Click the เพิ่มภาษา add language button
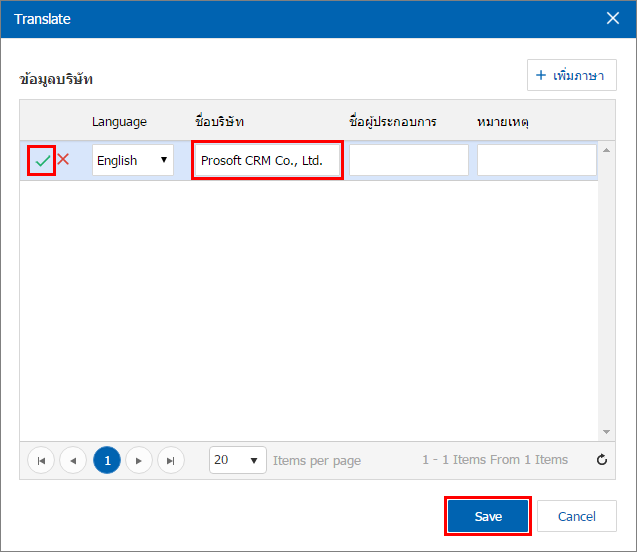 click(x=572, y=75)
